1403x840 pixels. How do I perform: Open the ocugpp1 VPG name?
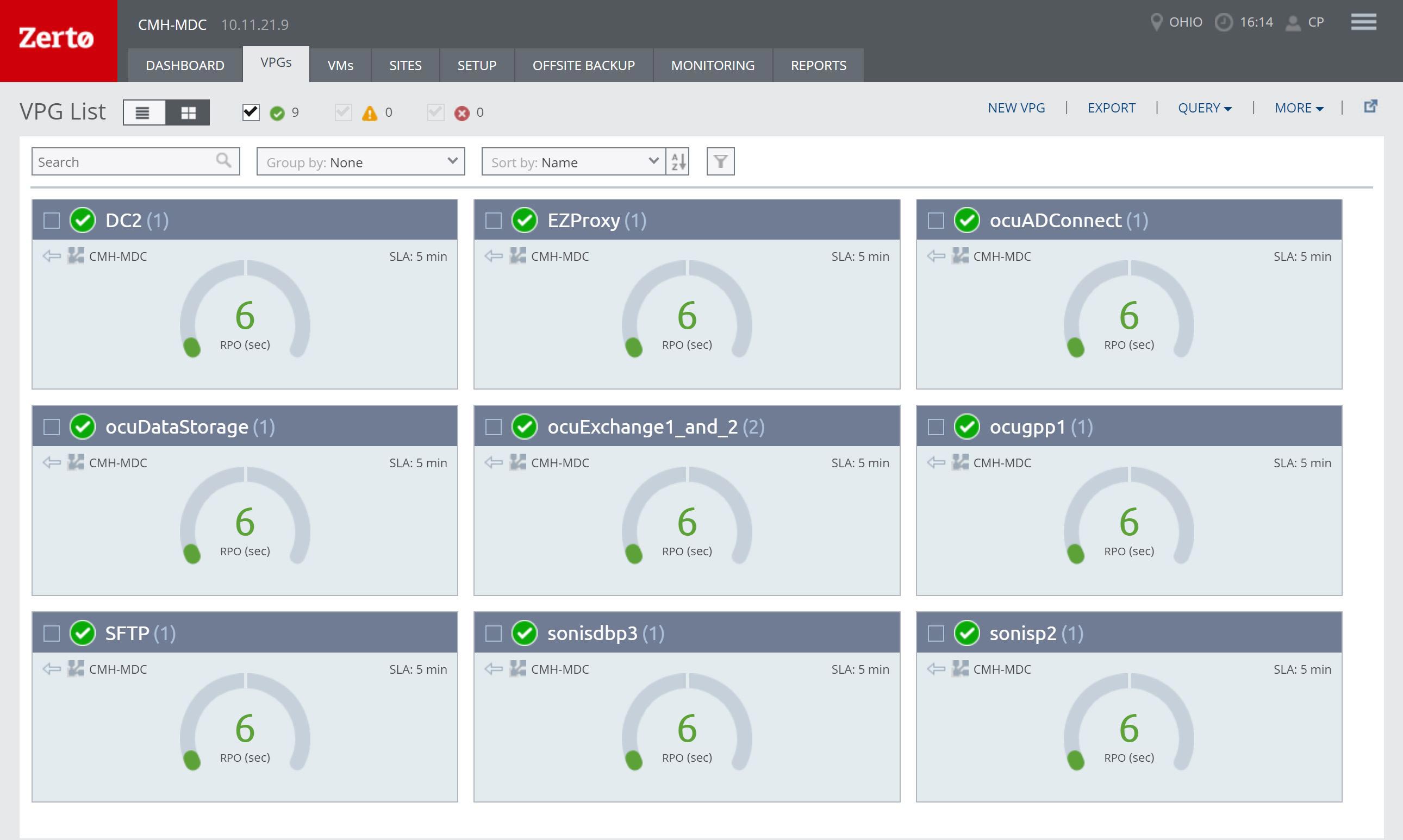[1027, 427]
